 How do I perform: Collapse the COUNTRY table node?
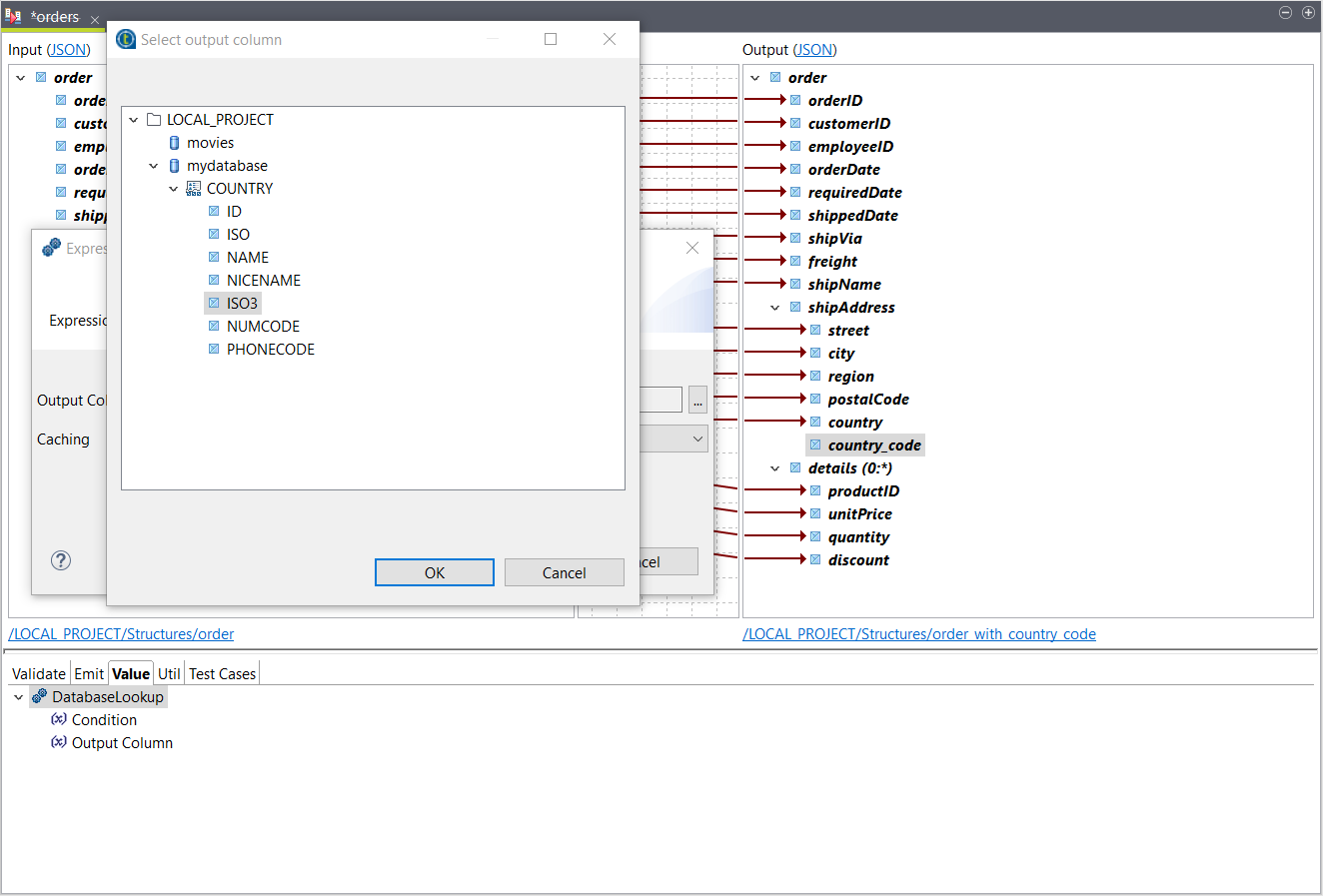(x=173, y=188)
